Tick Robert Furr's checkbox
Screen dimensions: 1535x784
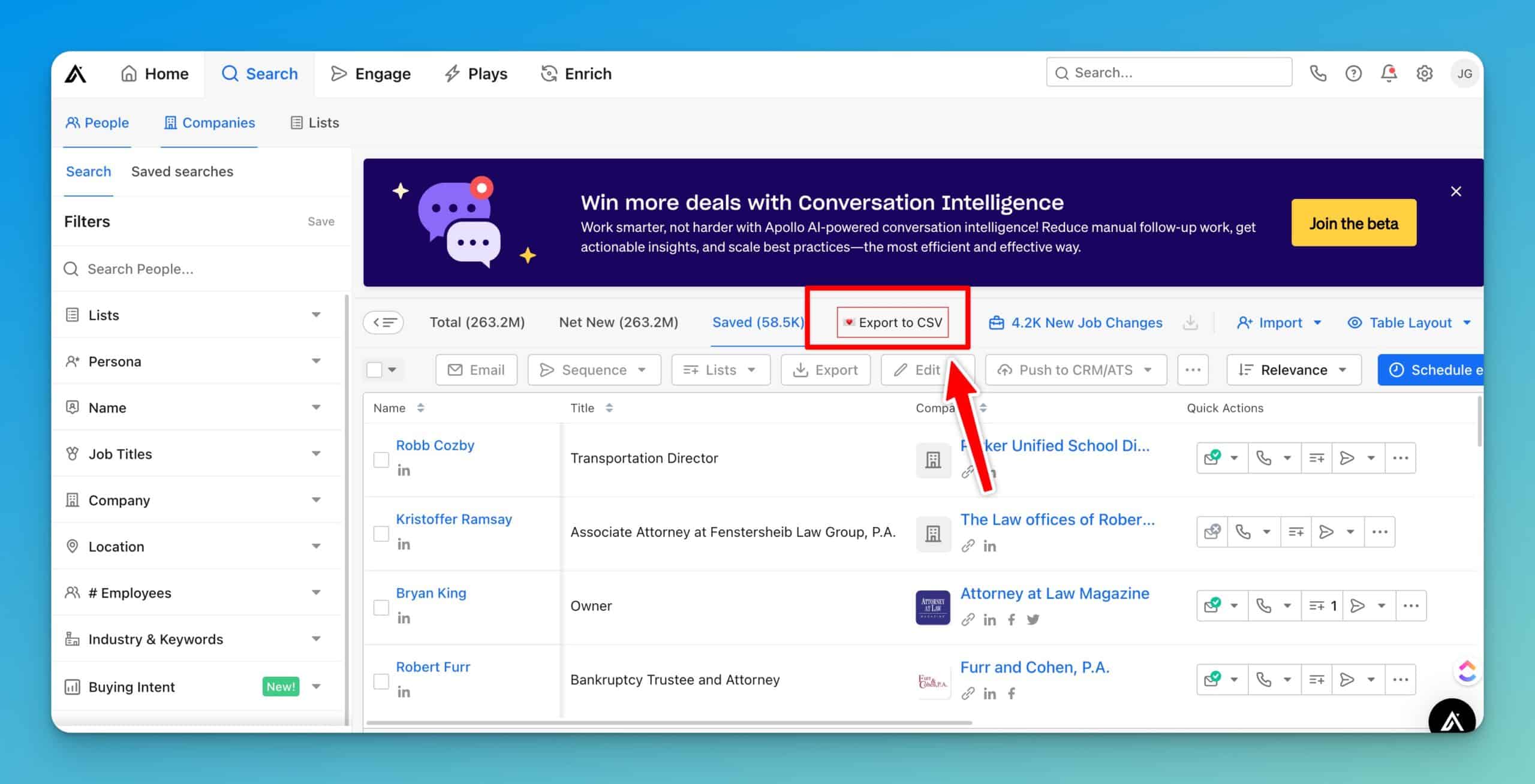[x=381, y=681]
